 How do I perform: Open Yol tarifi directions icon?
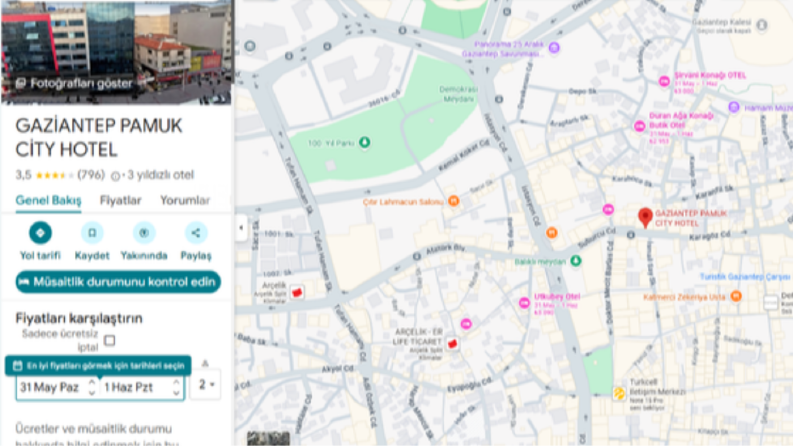coord(40,233)
